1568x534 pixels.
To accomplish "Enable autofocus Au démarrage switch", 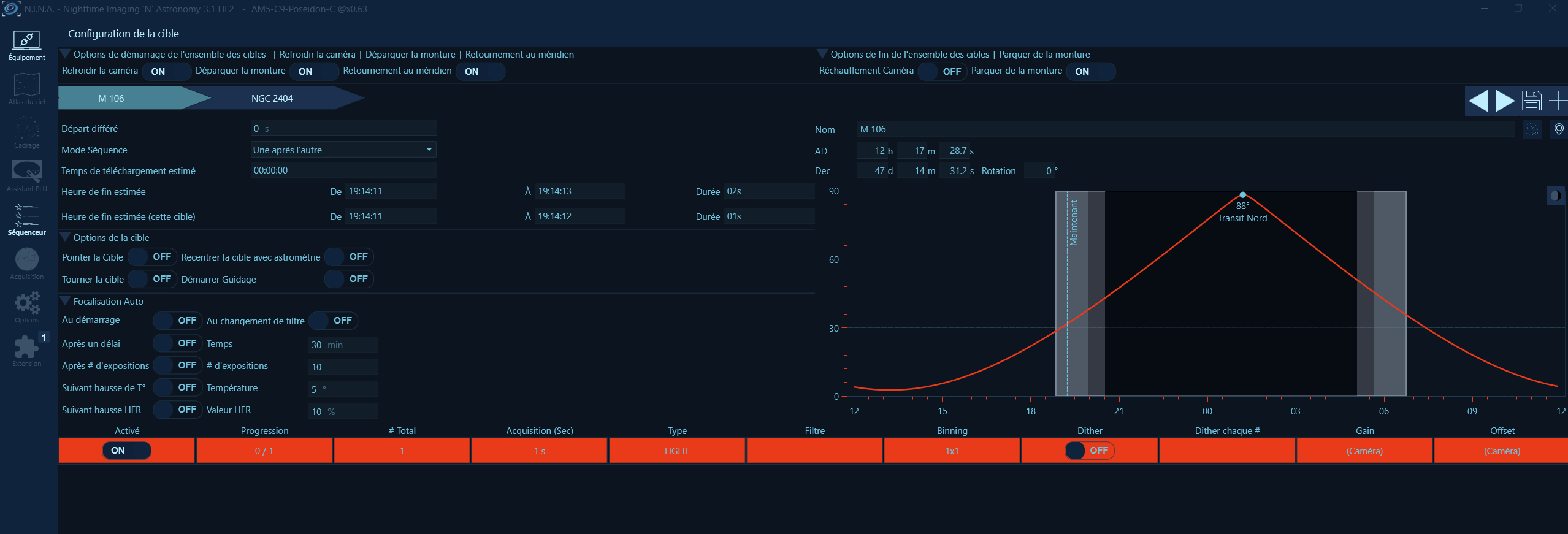I will [178, 321].
